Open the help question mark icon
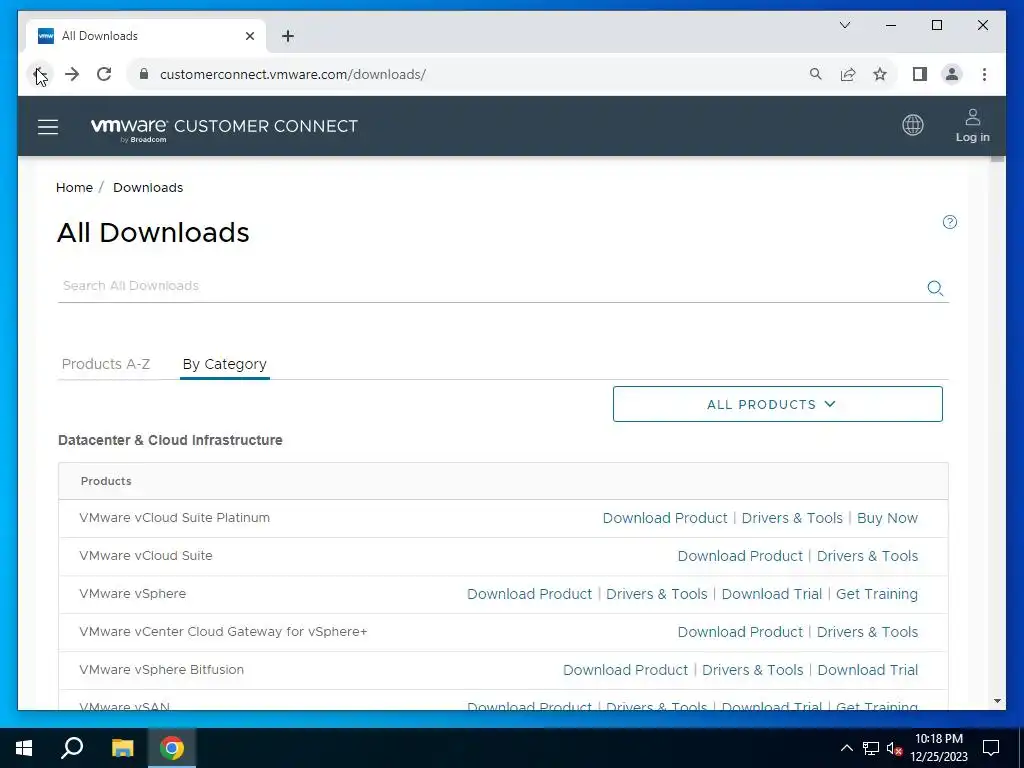The width and height of the screenshot is (1024, 768). (x=950, y=222)
